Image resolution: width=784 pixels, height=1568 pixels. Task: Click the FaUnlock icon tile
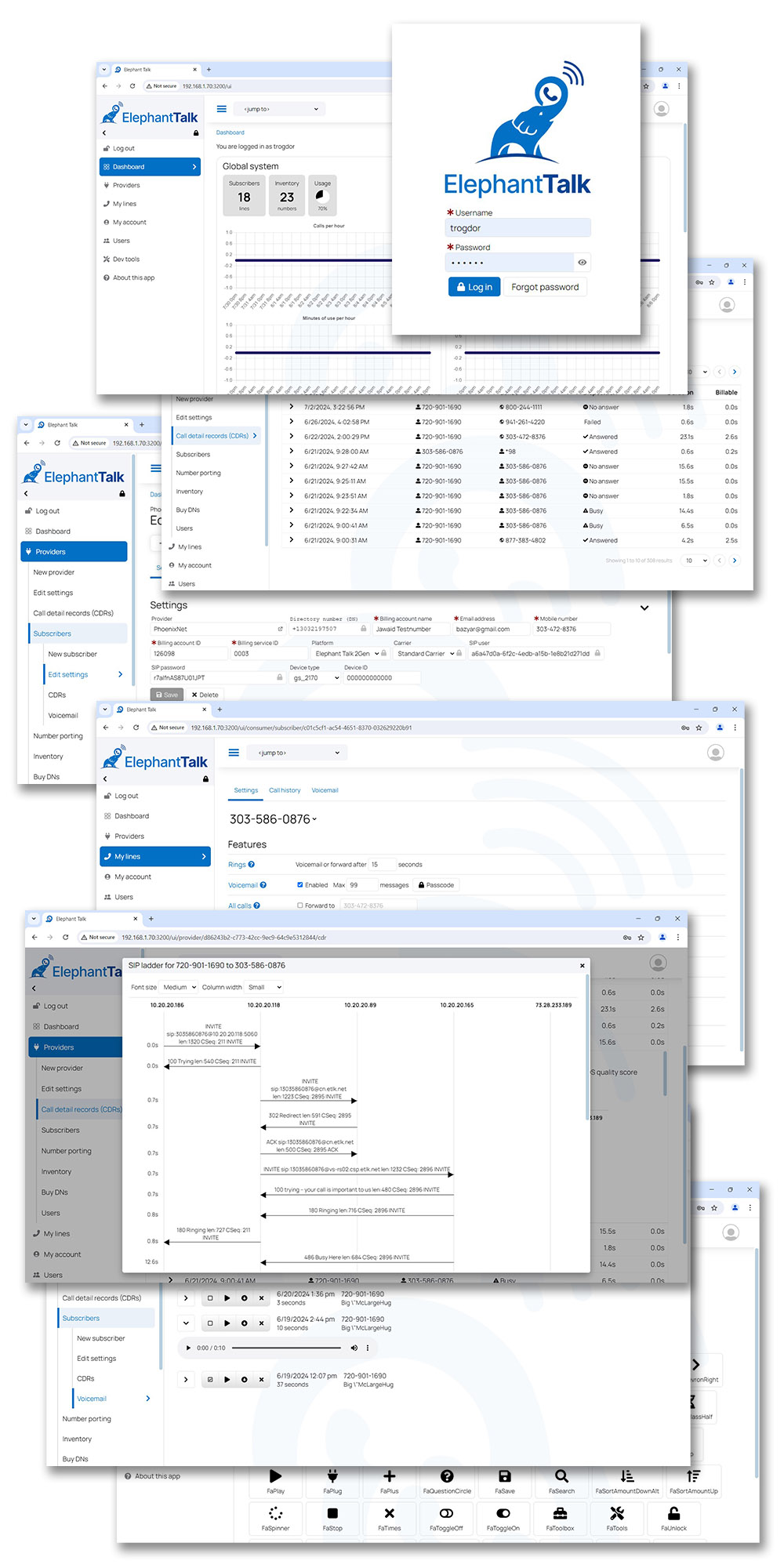tap(673, 1519)
